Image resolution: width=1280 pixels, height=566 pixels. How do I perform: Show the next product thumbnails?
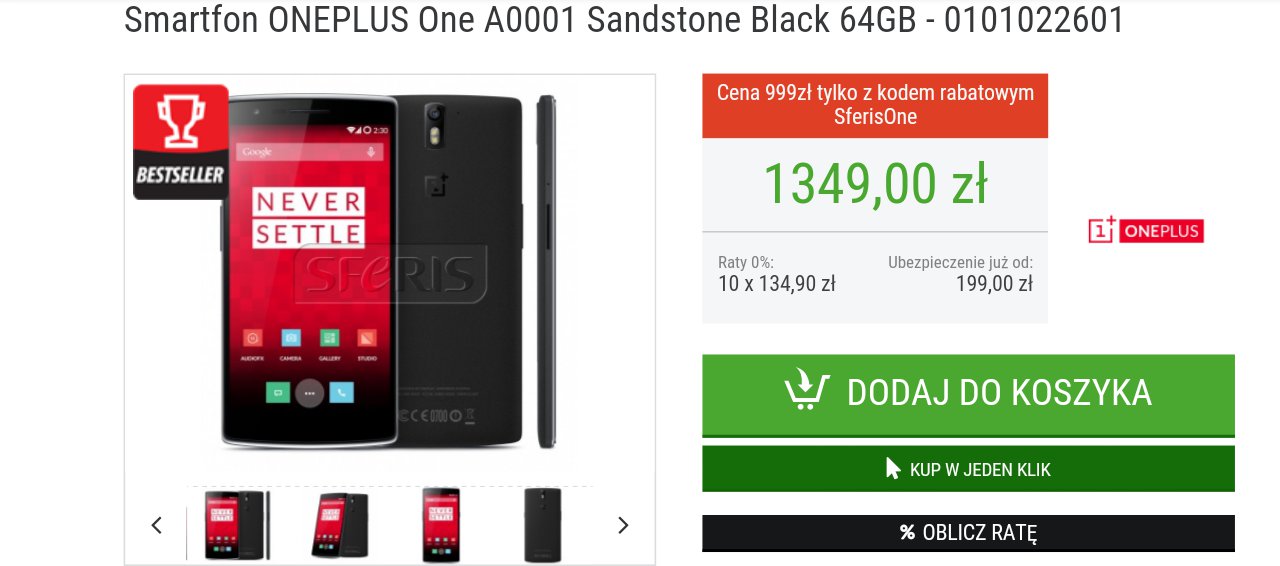click(x=623, y=525)
